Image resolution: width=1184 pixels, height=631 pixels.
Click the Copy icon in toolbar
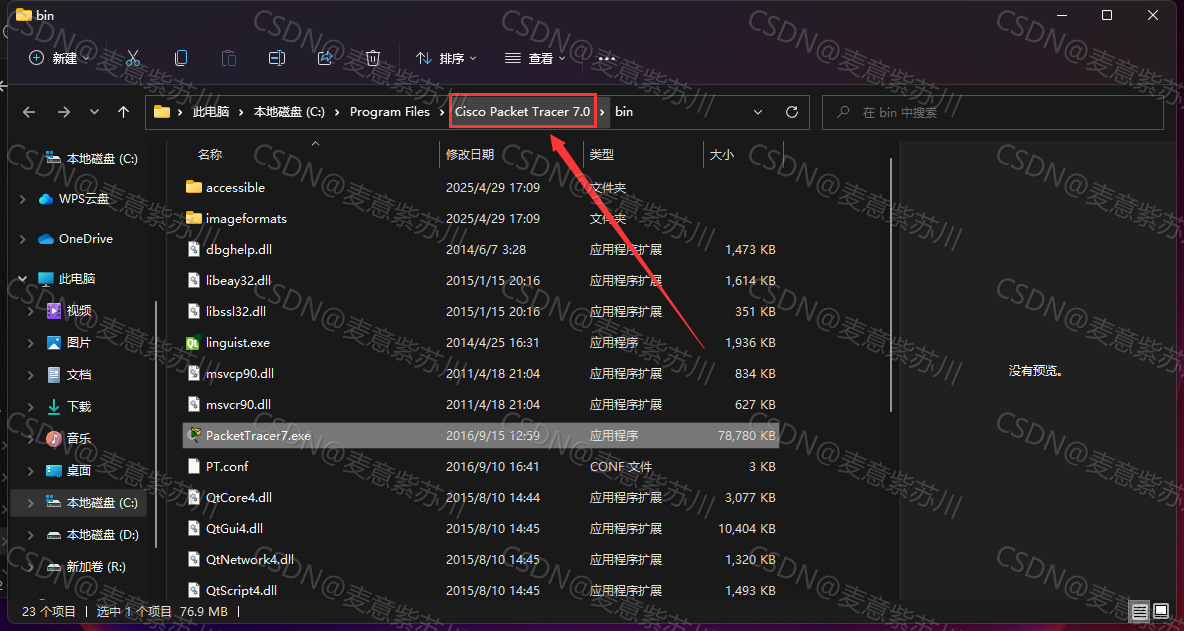pyautogui.click(x=181, y=58)
